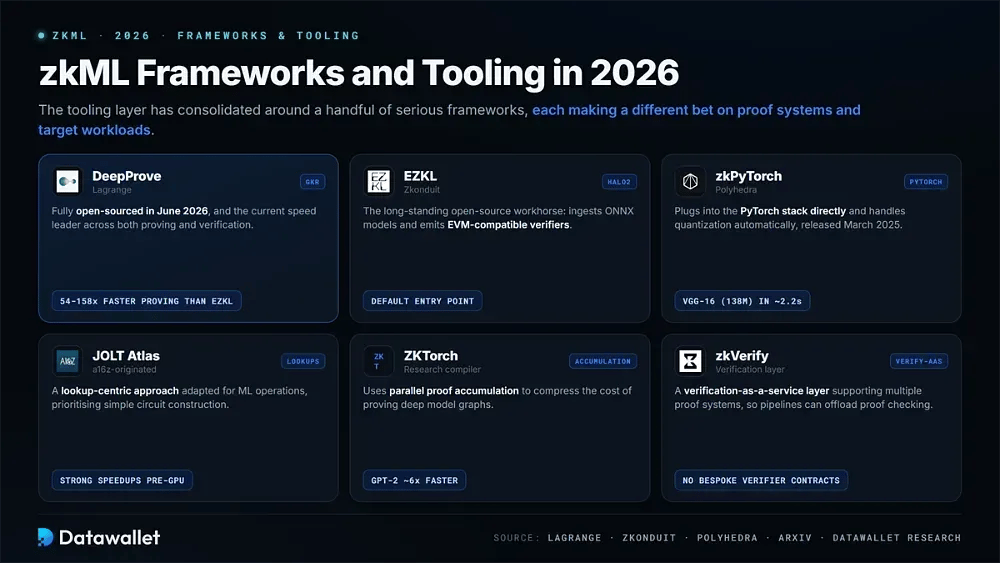Click the 'ZKML' header label
The image size is (1000, 563).
(x=70, y=36)
